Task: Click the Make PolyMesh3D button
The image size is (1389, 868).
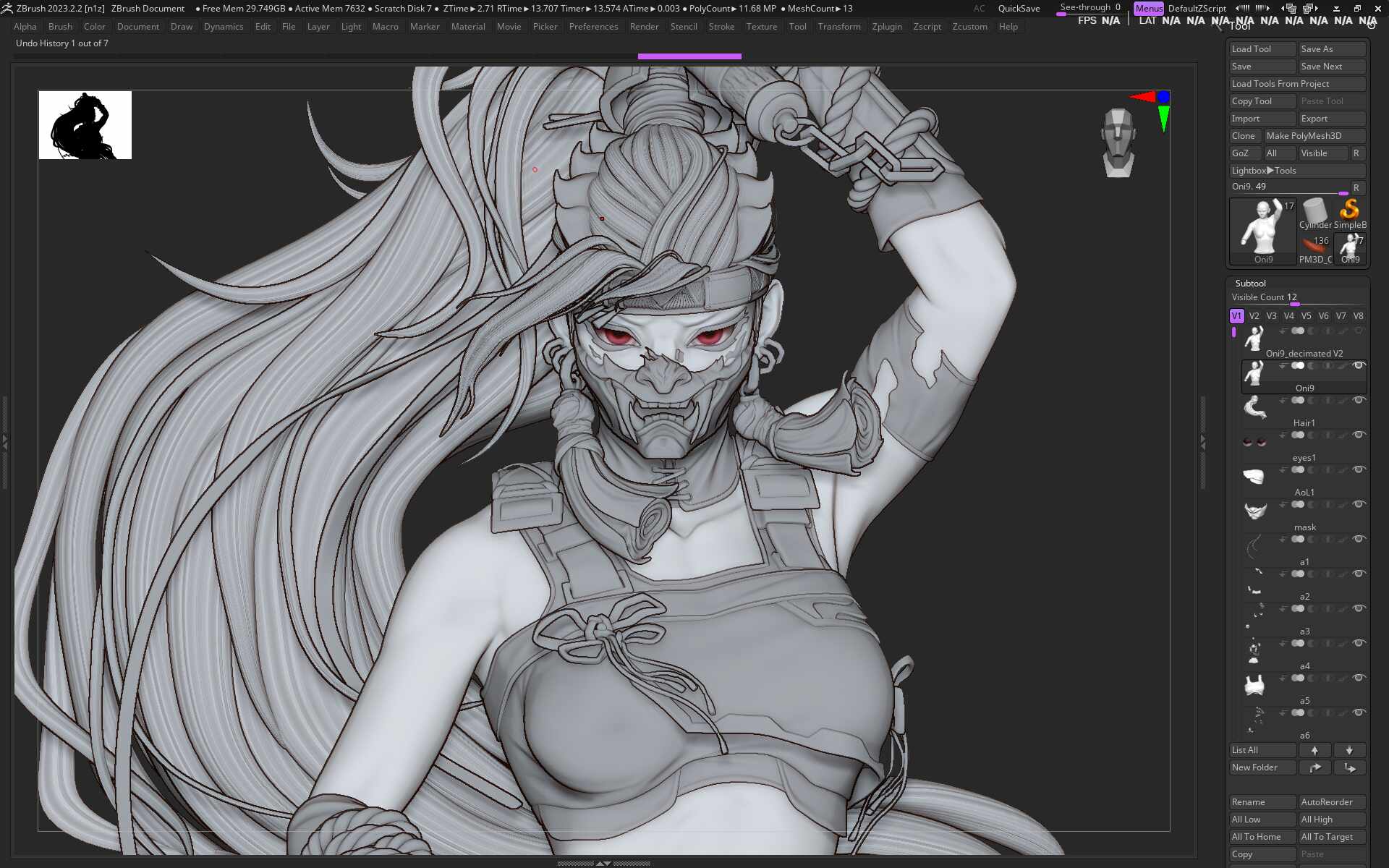Action: [1304, 136]
